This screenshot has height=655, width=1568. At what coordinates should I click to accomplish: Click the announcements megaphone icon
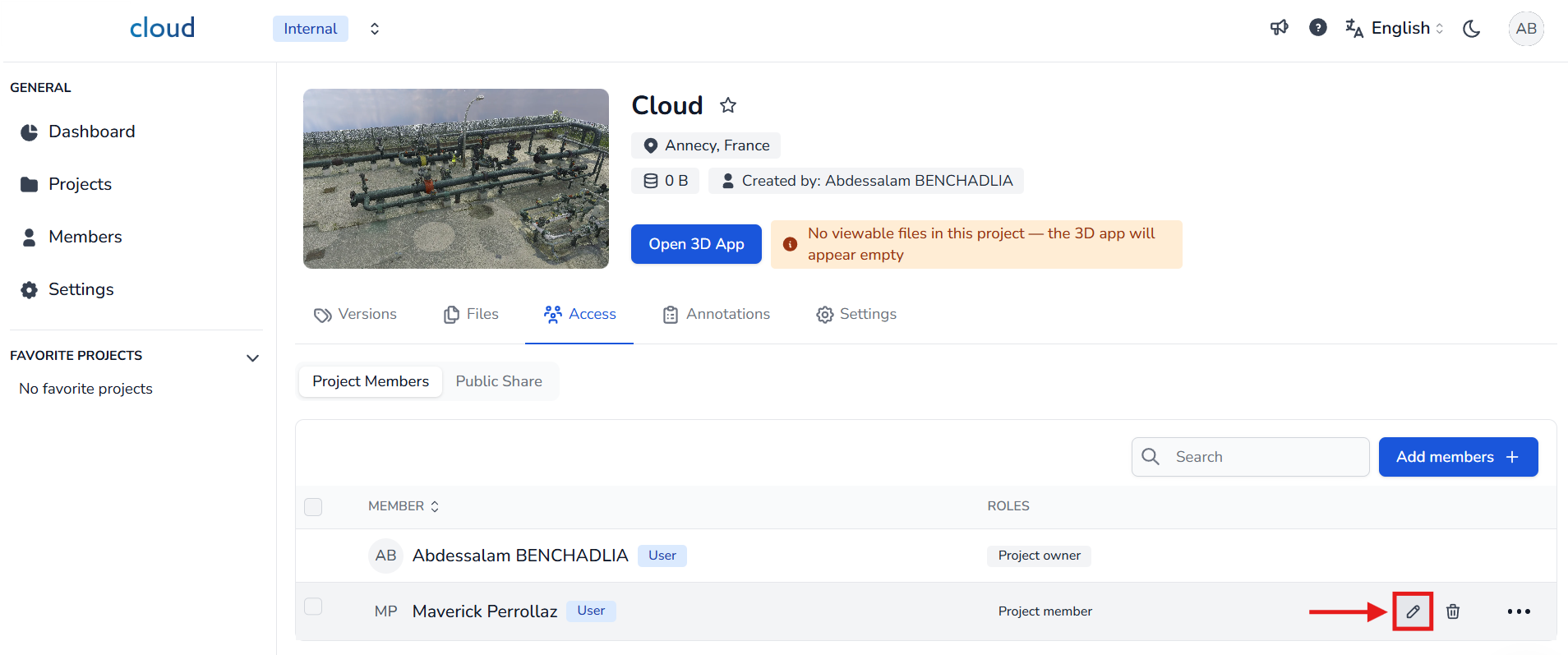tap(1279, 28)
